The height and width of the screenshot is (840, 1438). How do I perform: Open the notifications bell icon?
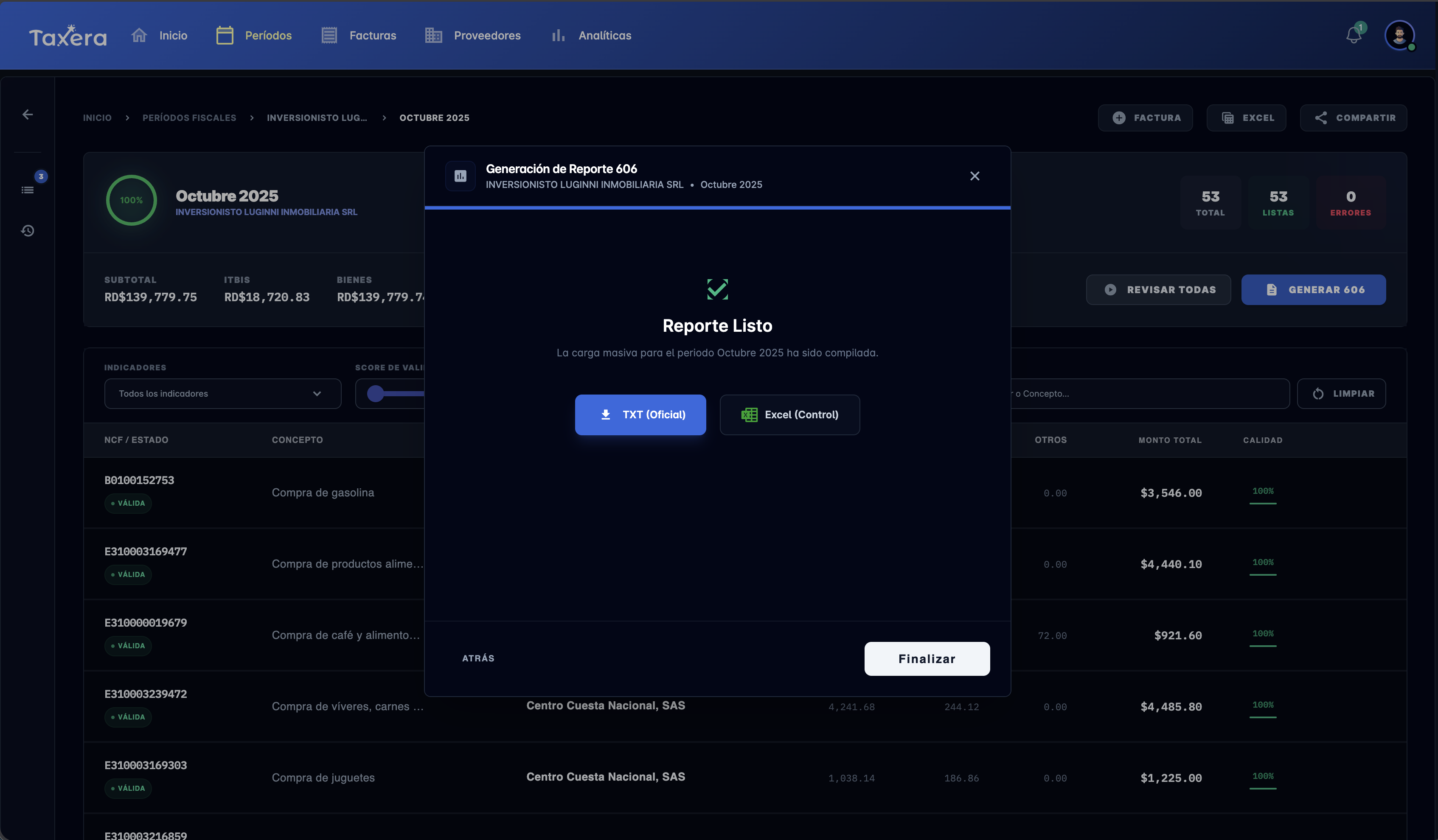tap(1354, 35)
